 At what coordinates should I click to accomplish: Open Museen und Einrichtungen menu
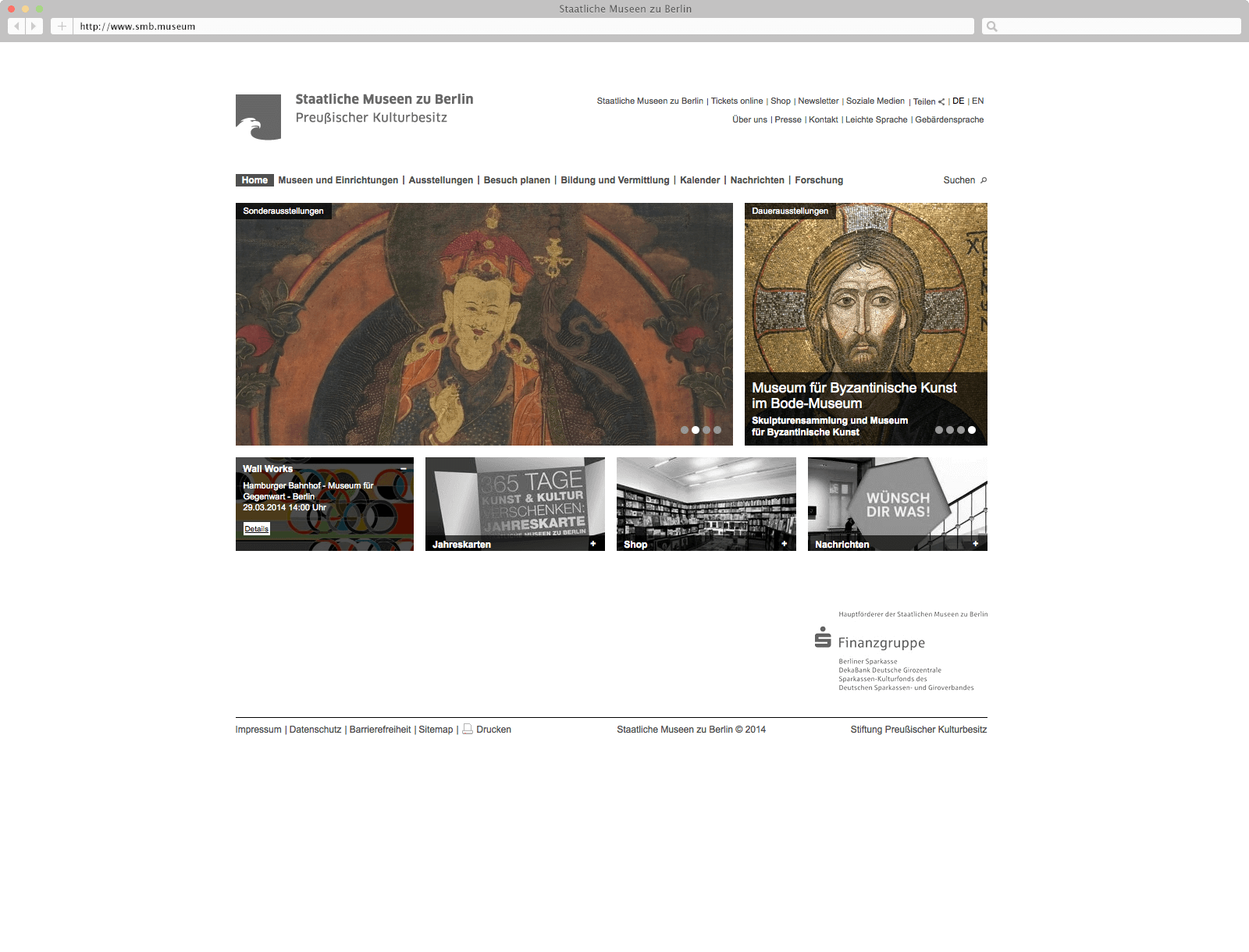(338, 180)
